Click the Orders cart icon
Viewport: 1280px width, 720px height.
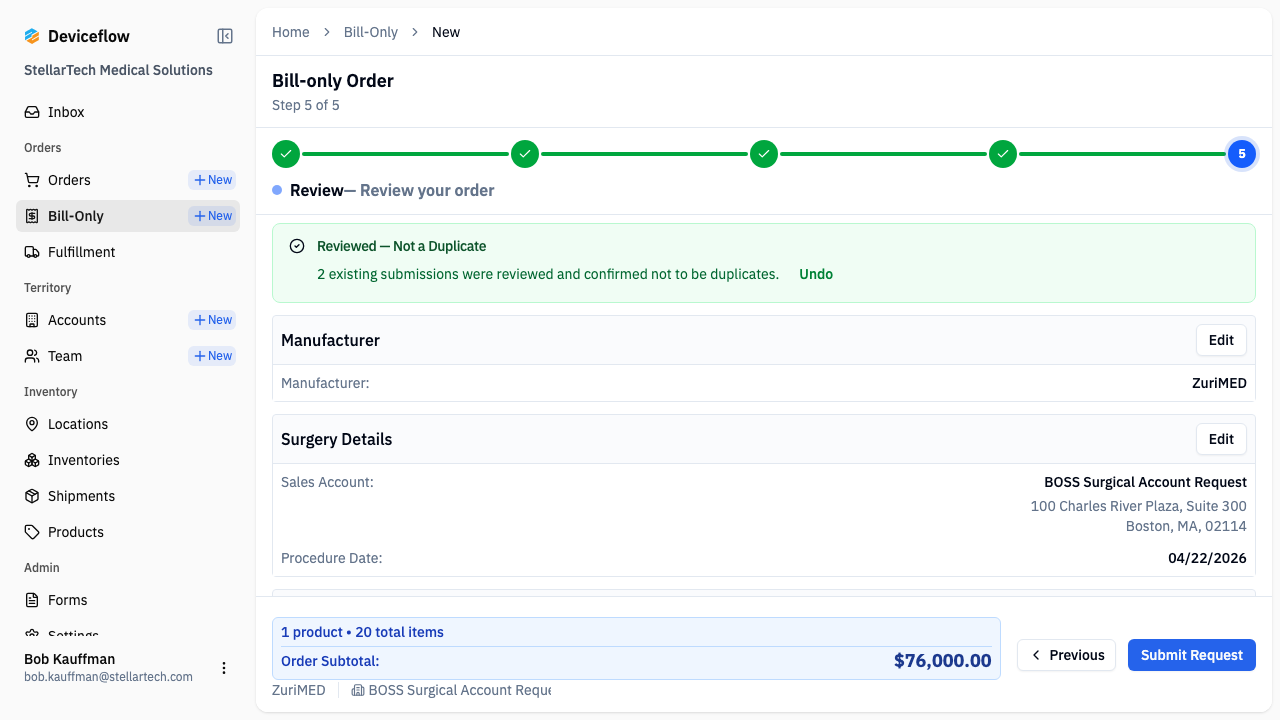click(x=32, y=180)
